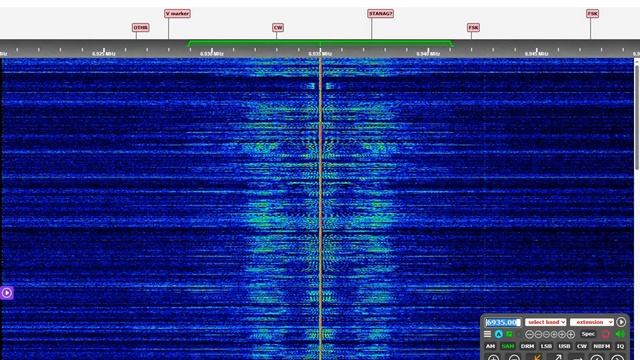
Task: Click the smallest frequency step-up plus button
Action: [x=554, y=334]
